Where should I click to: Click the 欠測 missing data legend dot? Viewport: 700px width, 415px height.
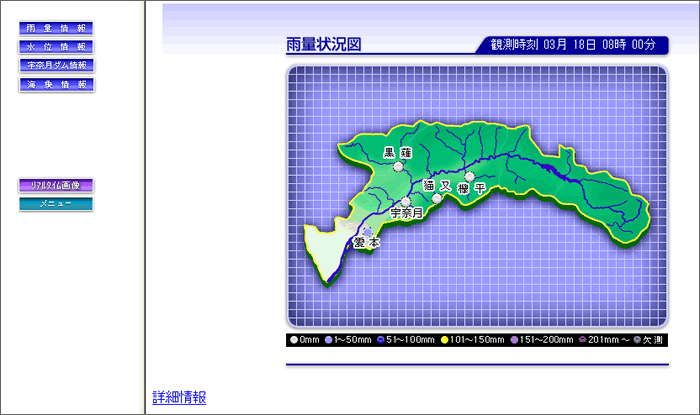point(637,340)
